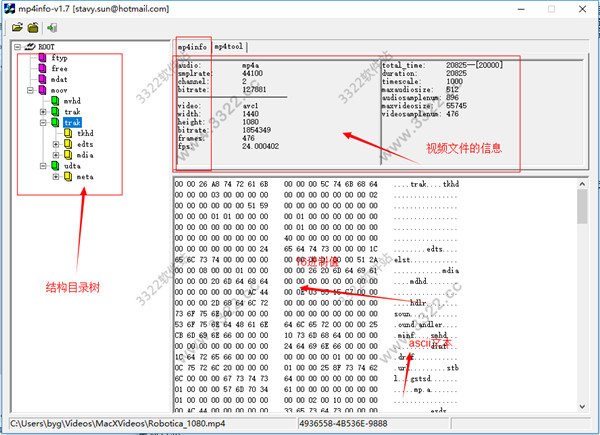Viewport: 600px width, 435px height.
Task: Click the maxvideosize value 55745
Action: [x=456, y=106]
